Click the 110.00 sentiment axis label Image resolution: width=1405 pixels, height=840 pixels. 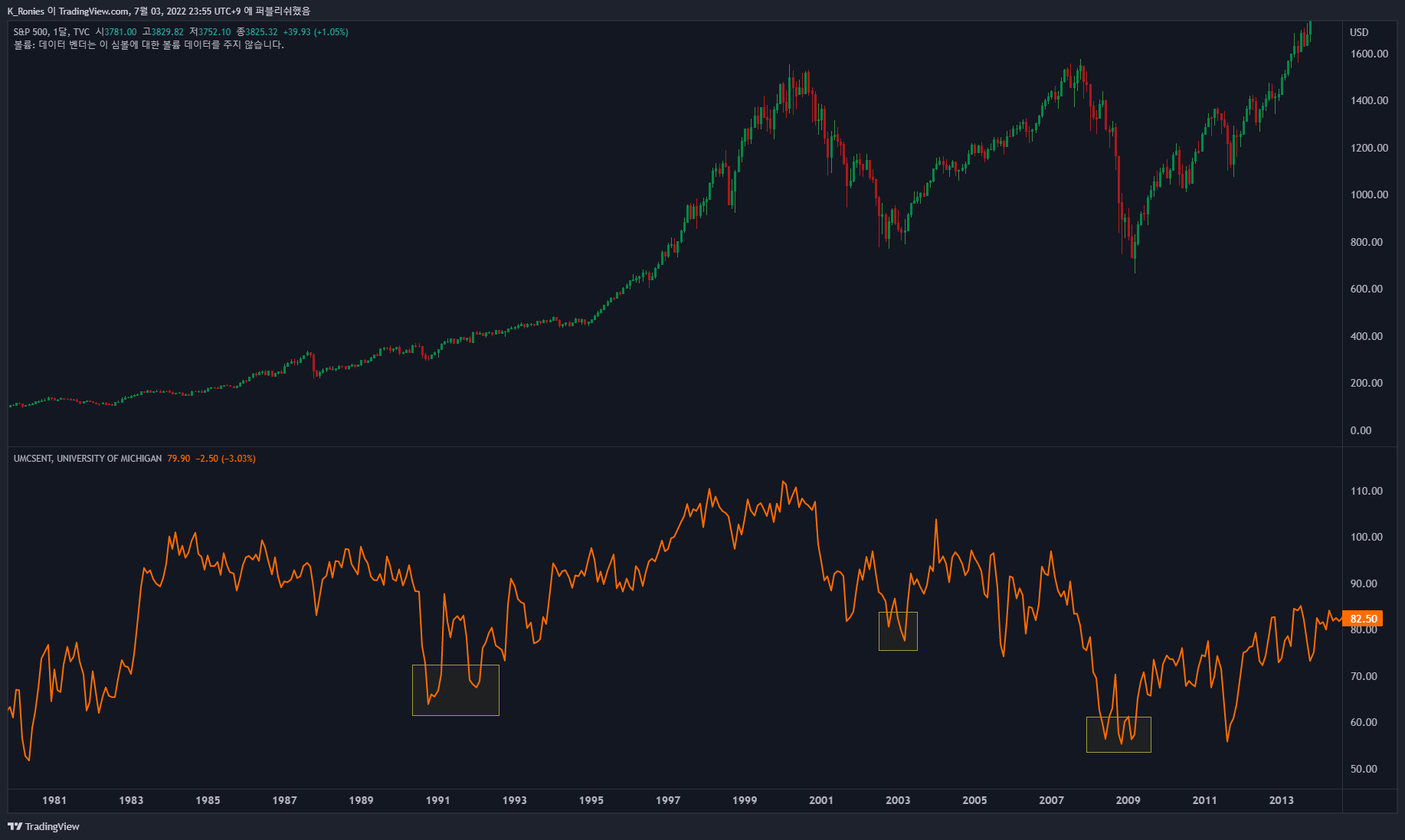(1367, 491)
